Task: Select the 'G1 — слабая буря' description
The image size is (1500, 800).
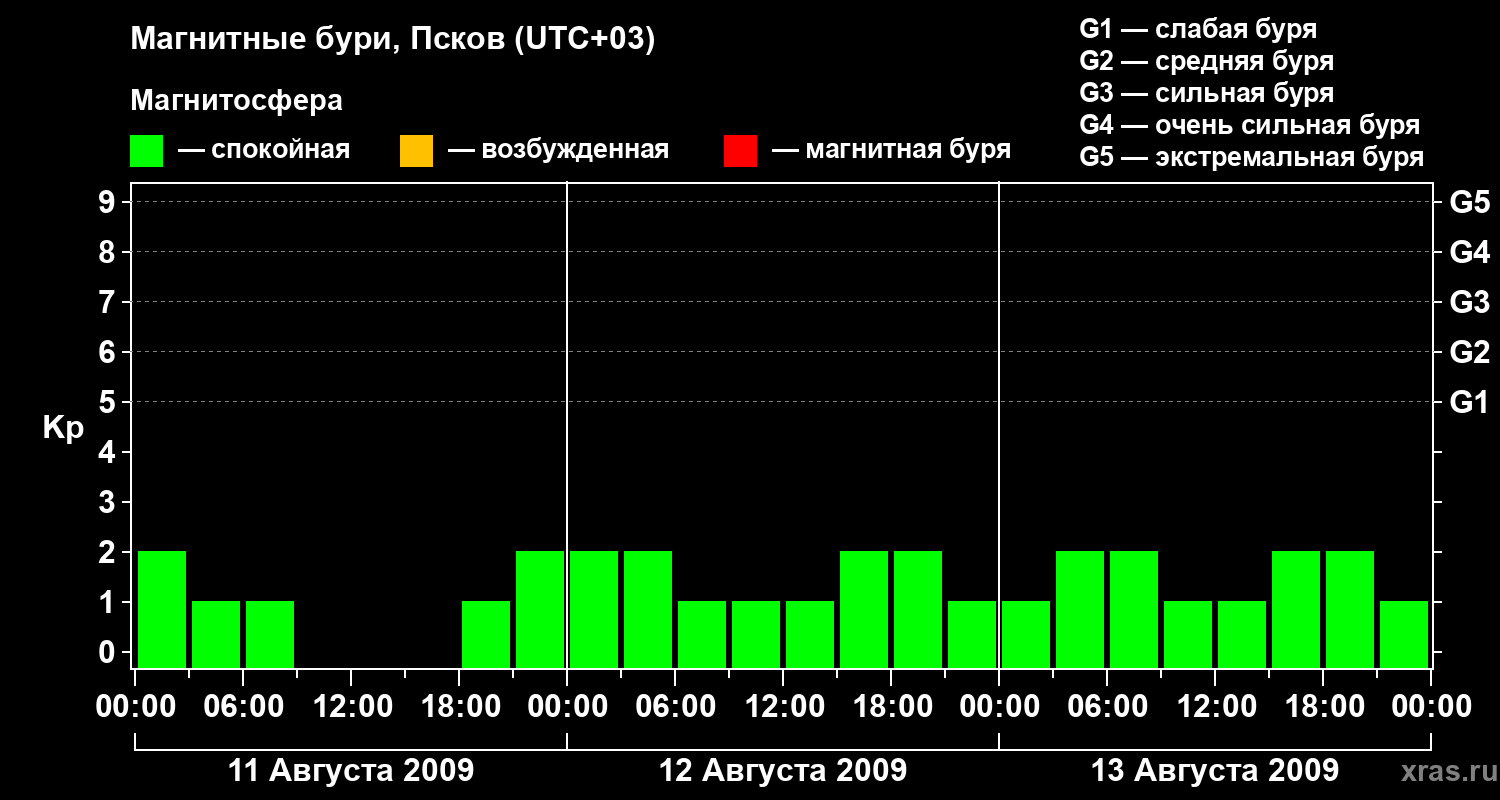Action: (1198, 29)
